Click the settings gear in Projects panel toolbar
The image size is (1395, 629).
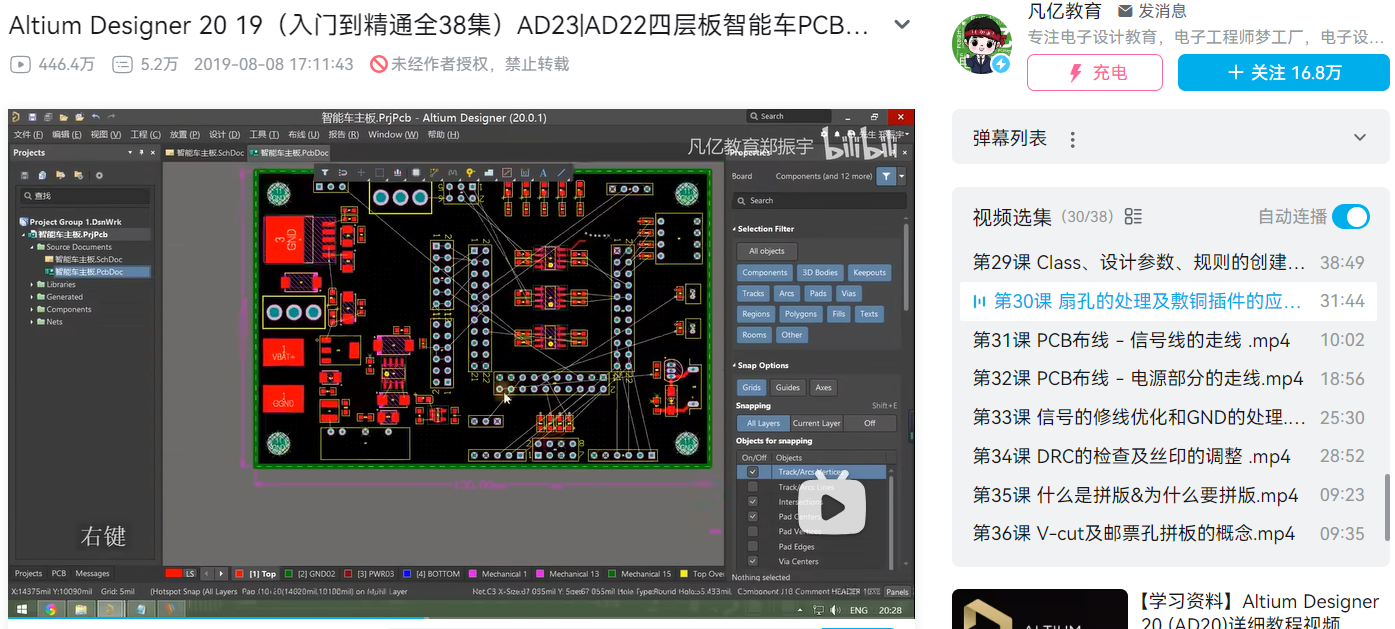click(x=99, y=175)
